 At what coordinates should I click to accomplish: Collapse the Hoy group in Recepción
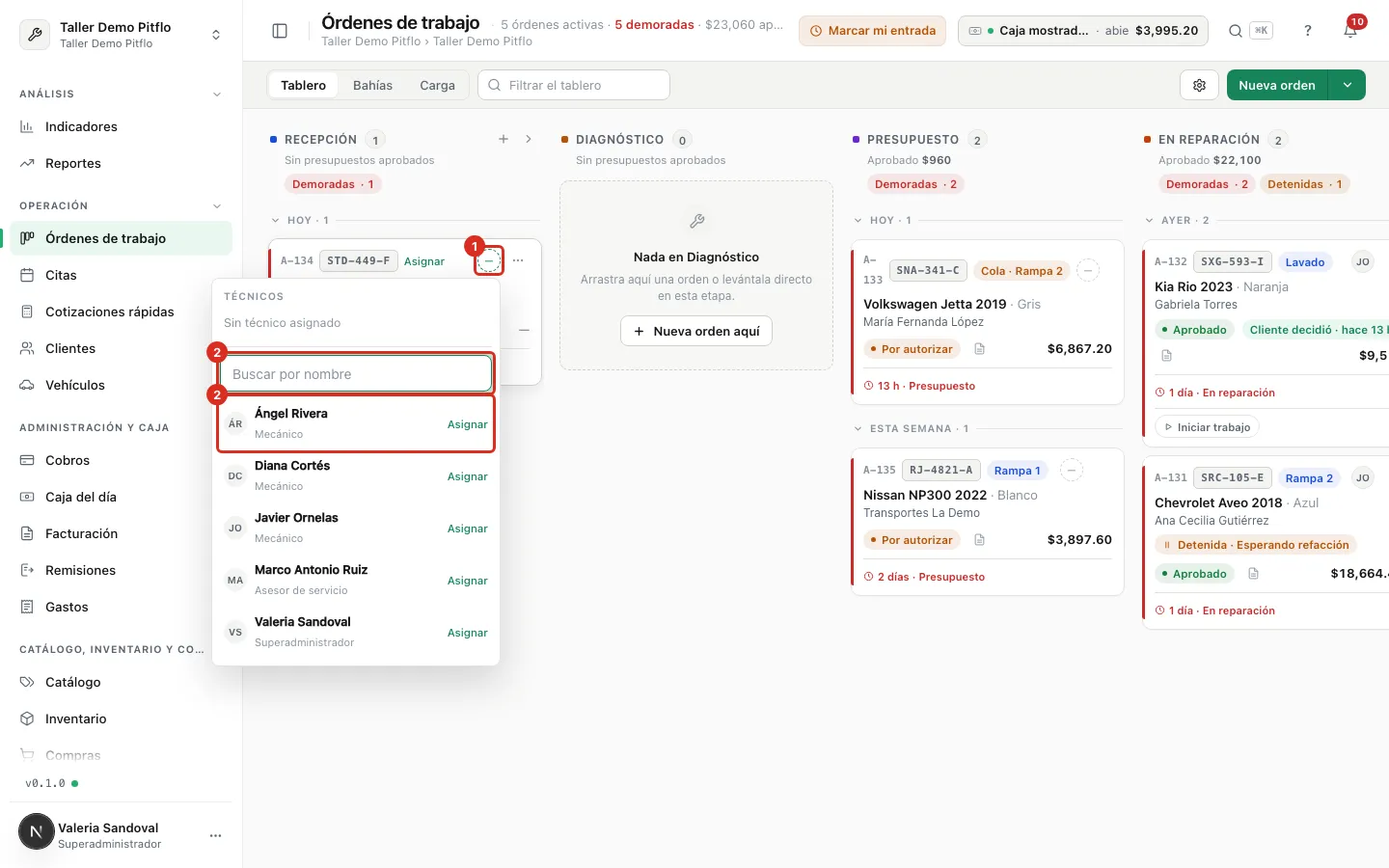coord(276,220)
